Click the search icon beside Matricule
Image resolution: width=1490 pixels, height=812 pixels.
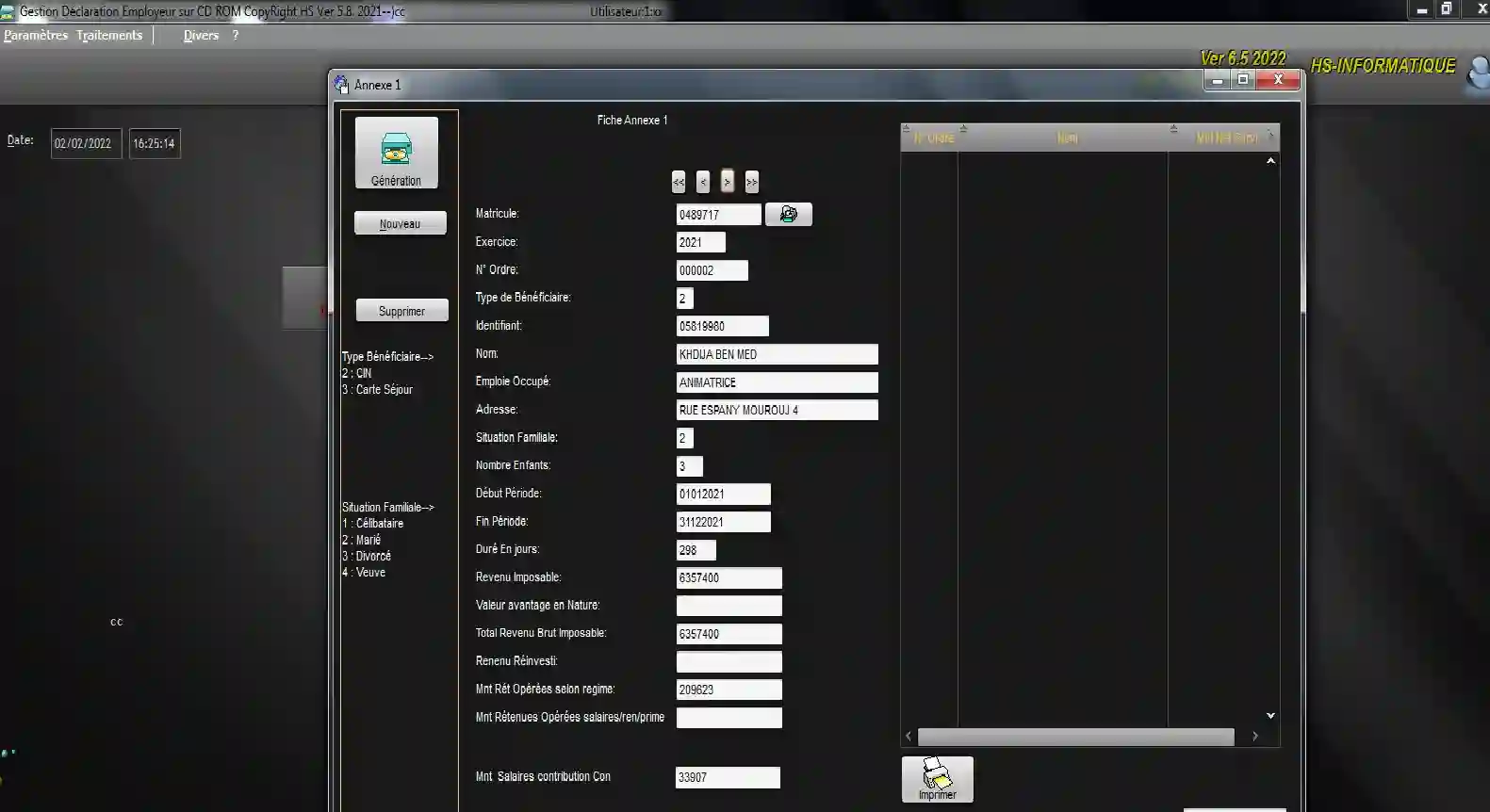tap(788, 215)
